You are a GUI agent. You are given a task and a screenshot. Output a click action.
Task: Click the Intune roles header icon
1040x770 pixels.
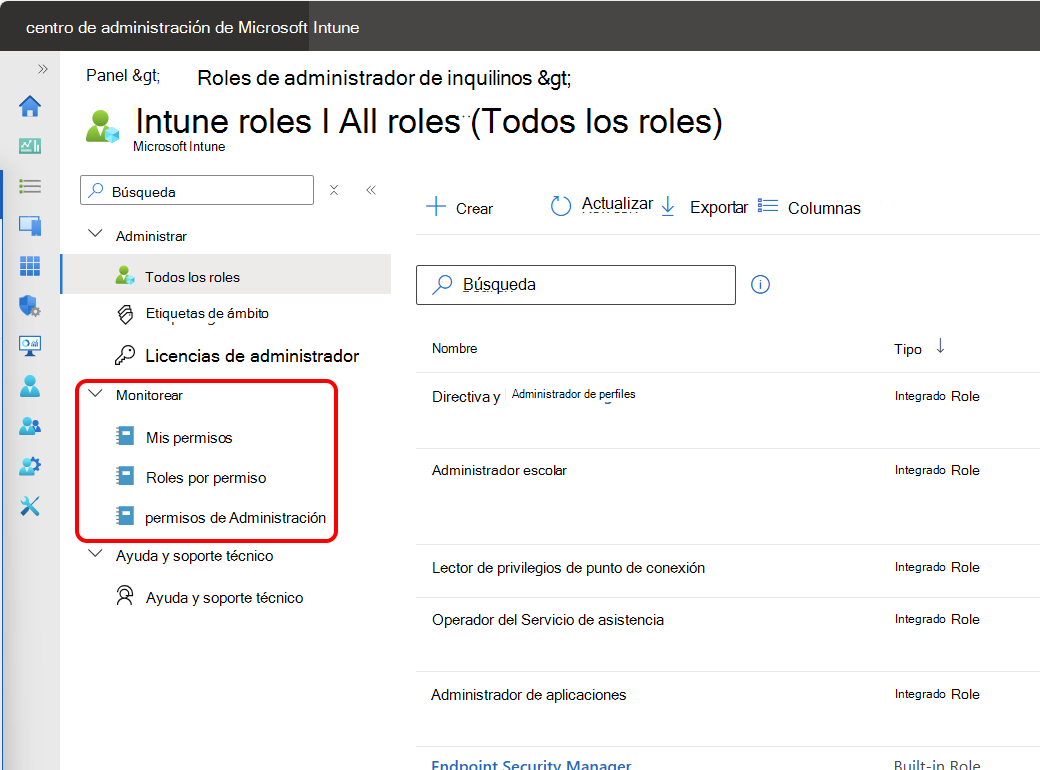pos(102,127)
